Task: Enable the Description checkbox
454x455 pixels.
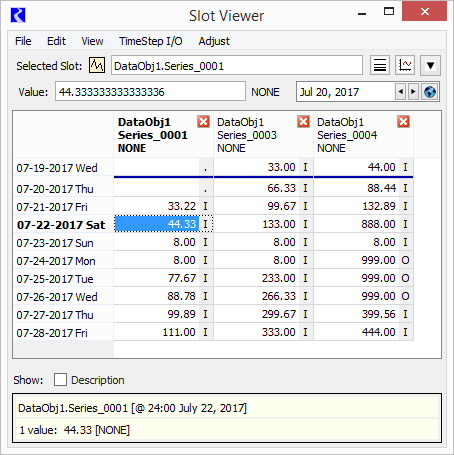Action: (60, 380)
